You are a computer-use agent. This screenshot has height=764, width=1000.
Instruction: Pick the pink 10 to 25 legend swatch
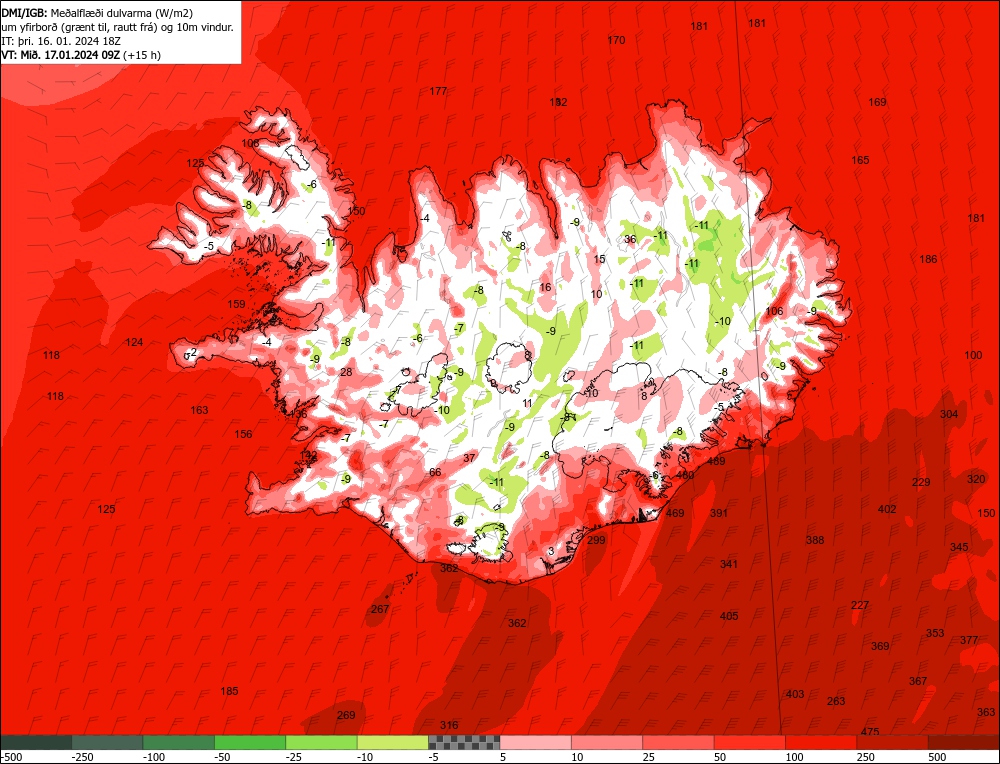(x=607, y=742)
